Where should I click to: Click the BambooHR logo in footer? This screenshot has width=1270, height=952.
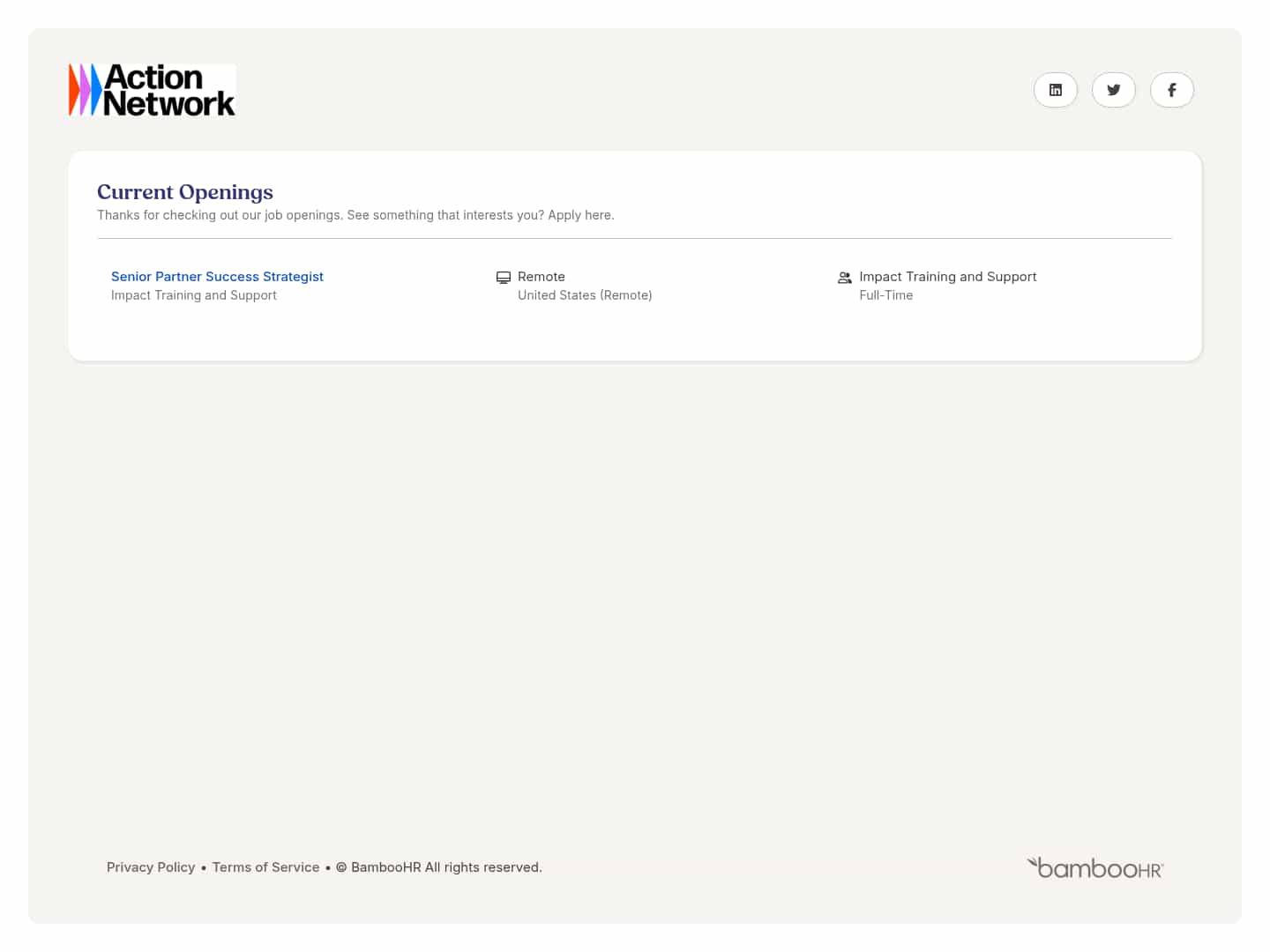coord(1095,867)
